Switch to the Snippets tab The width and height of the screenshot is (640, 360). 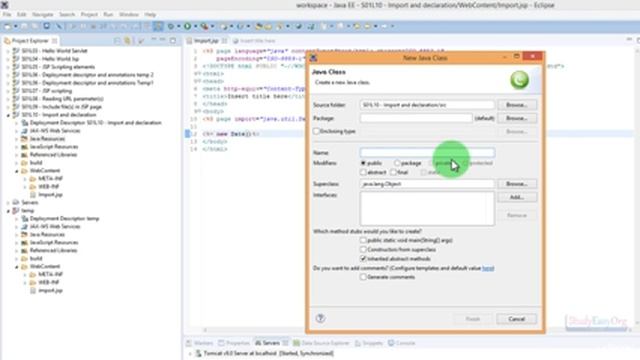click(x=369, y=343)
